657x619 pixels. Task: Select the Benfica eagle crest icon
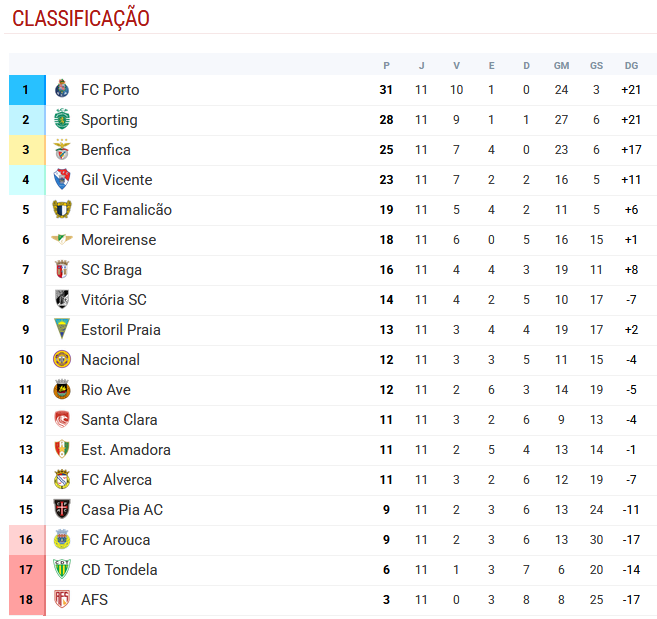click(62, 150)
